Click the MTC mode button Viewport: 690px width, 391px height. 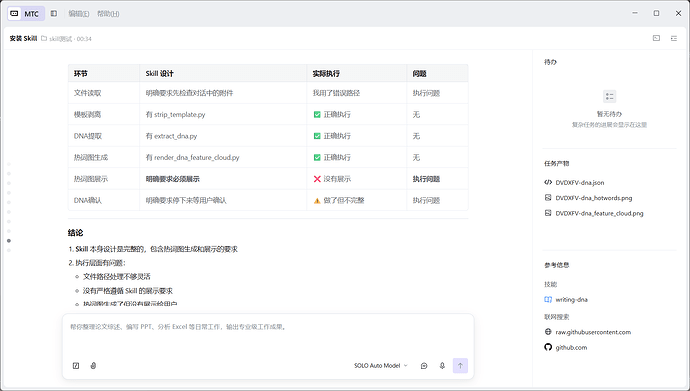click(26, 14)
